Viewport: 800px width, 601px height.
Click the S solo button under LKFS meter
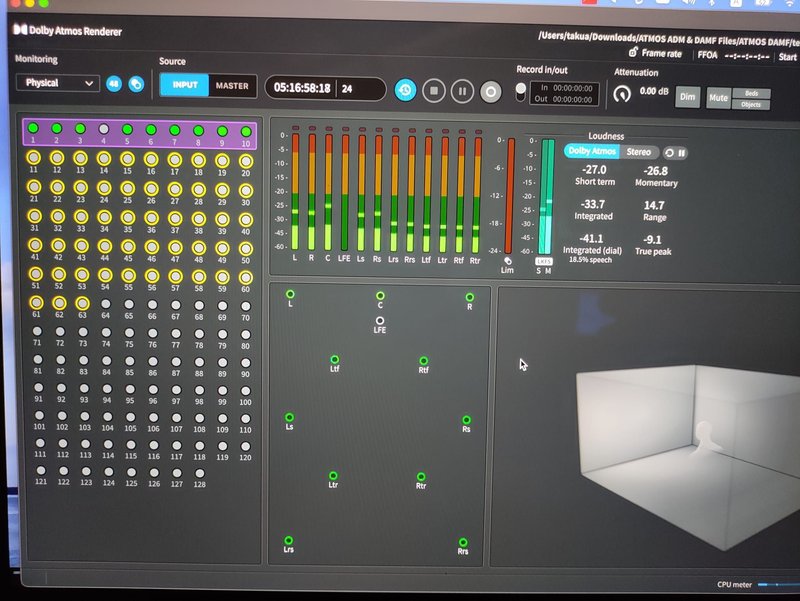point(539,270)
